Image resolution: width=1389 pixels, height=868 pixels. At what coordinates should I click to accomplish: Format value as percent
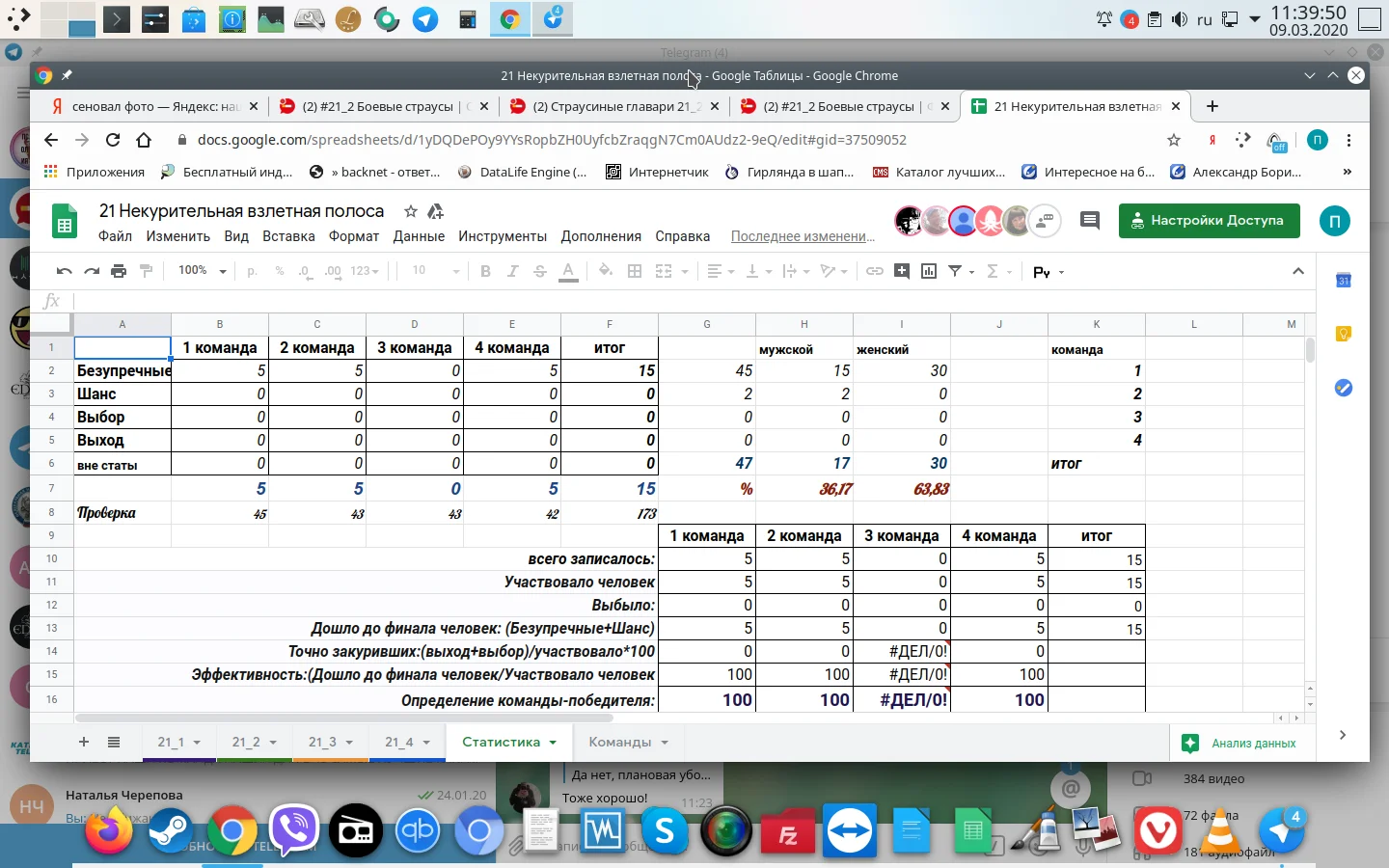[279, 271]
